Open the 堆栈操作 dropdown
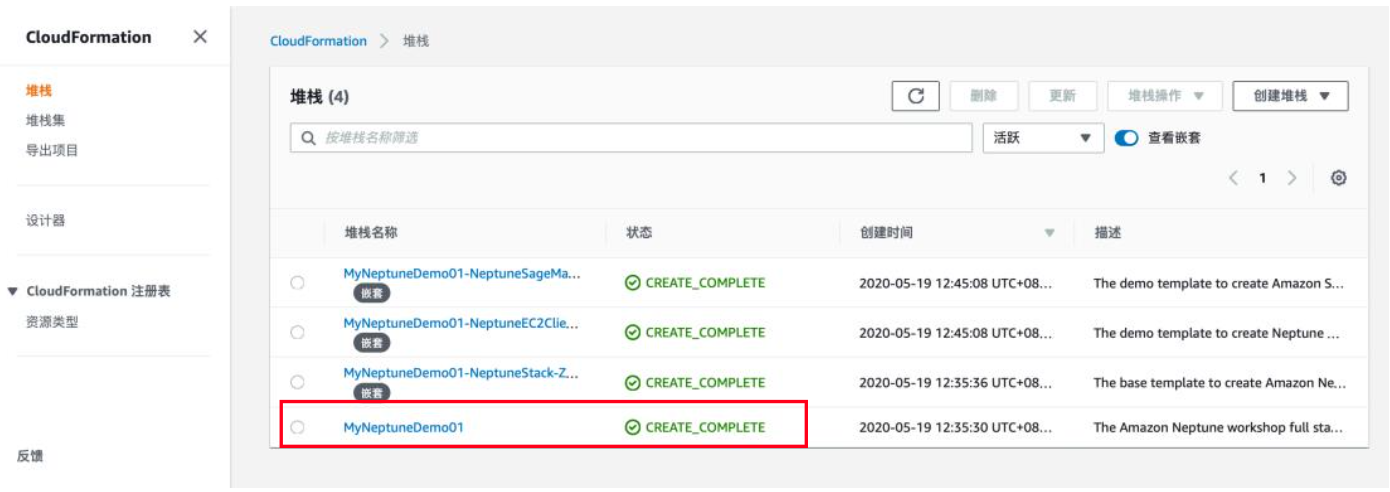1390x492 pixels. coord(1165,96)
